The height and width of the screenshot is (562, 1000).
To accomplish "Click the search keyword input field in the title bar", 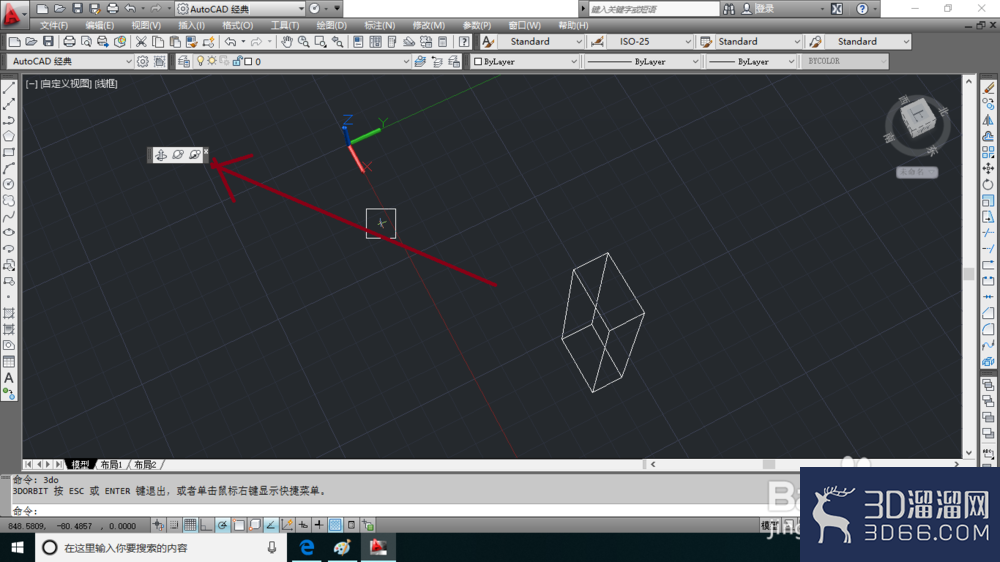I will 653,9.
